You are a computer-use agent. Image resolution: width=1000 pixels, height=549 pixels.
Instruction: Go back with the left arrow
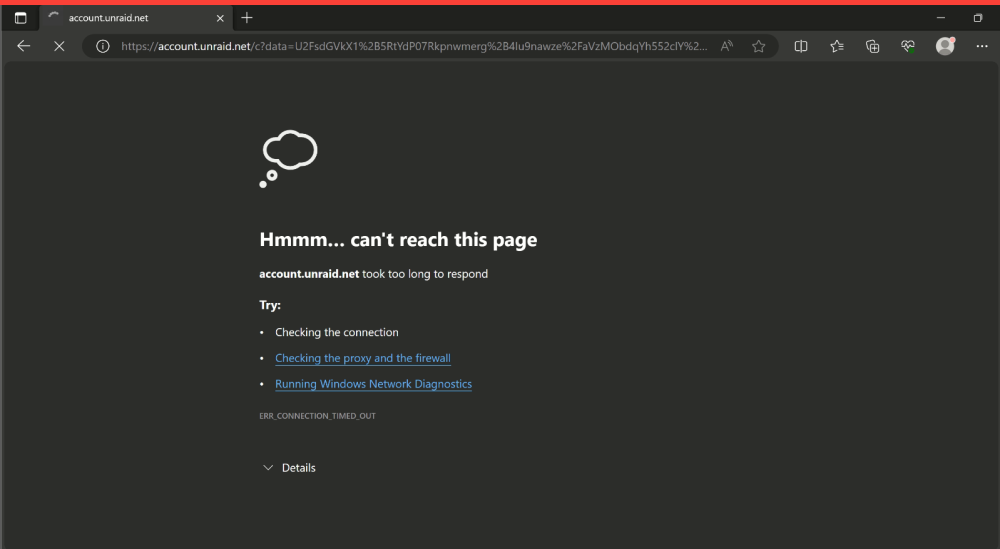[24, 46]
